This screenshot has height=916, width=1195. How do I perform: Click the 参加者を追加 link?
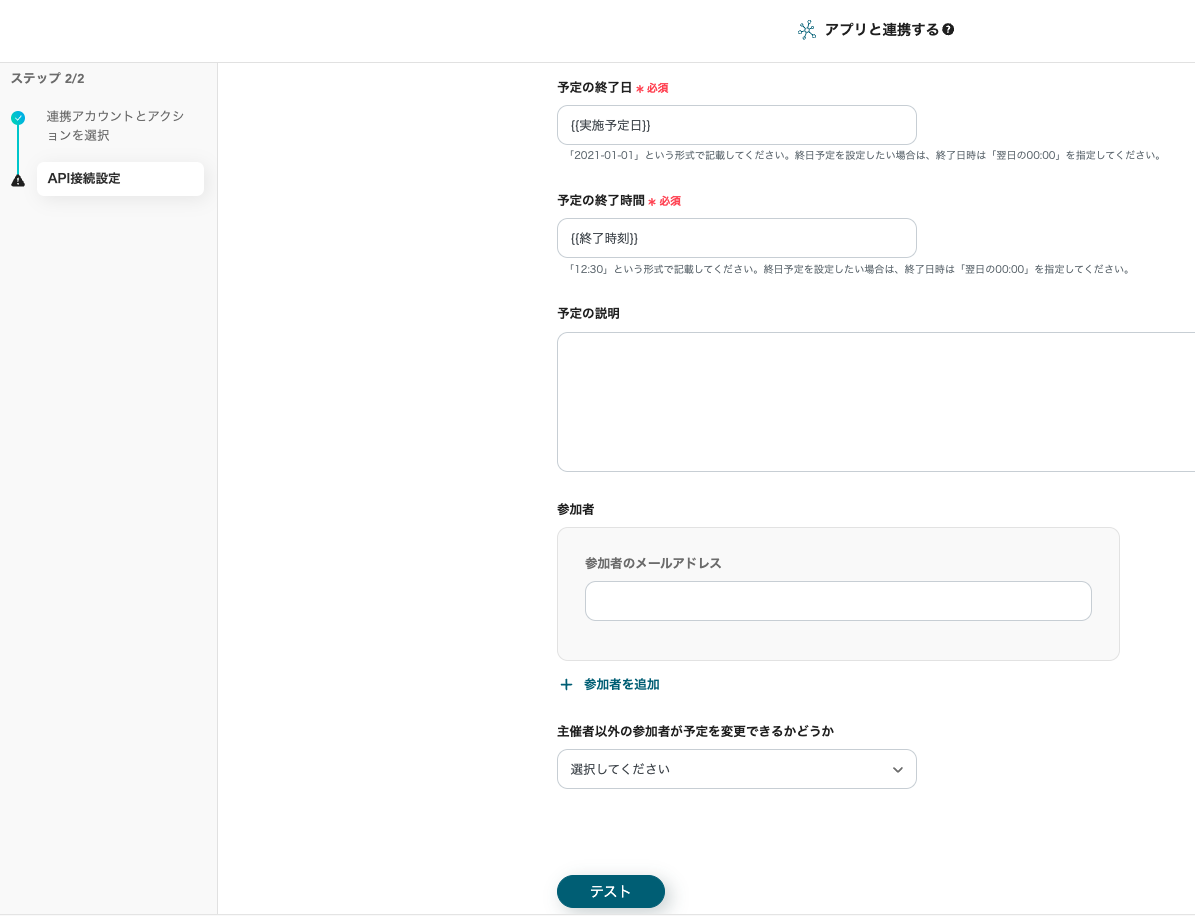click(621, 685)
